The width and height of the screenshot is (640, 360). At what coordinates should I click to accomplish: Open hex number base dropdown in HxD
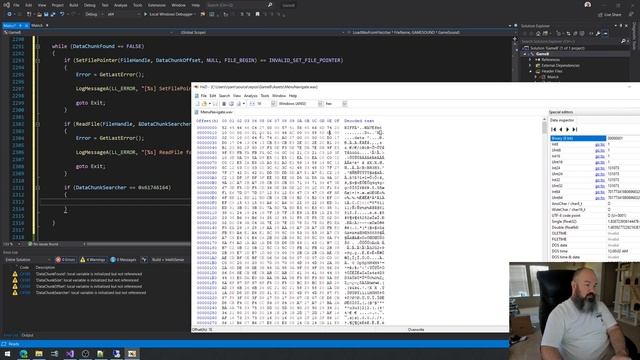point(336,104)
